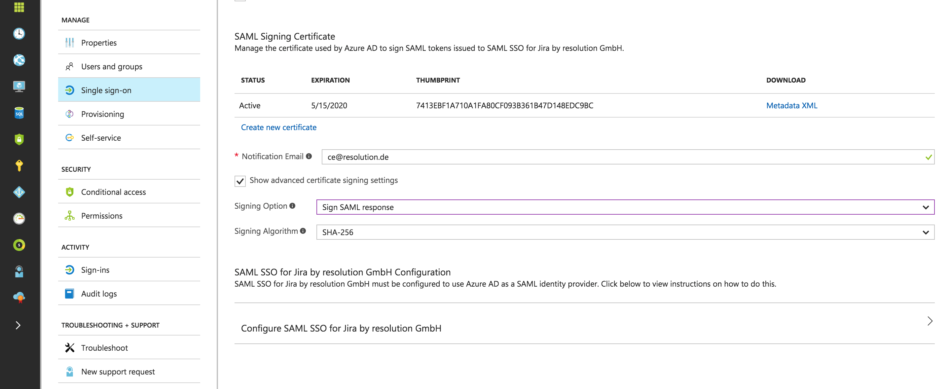Select the certificate thumbprint text
The height and width of the screenshot is (389, 950).
[504, 105]
